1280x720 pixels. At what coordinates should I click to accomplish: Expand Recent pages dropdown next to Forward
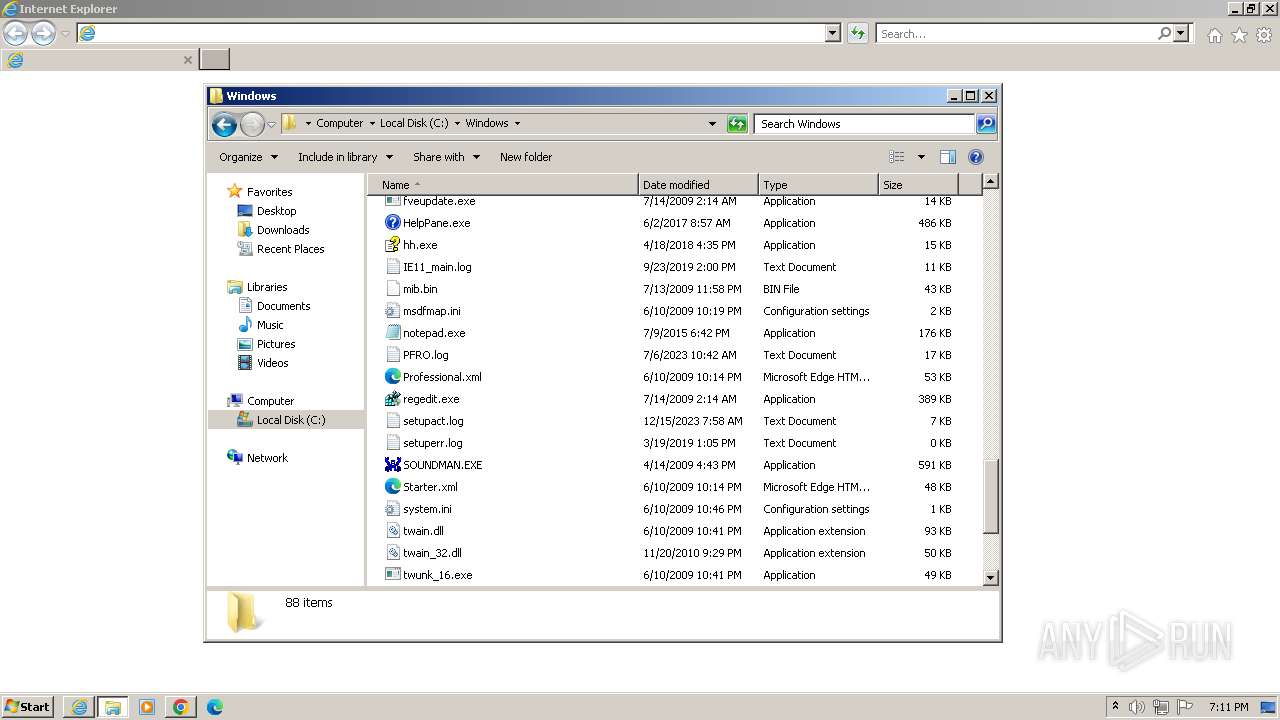(271, 125)
